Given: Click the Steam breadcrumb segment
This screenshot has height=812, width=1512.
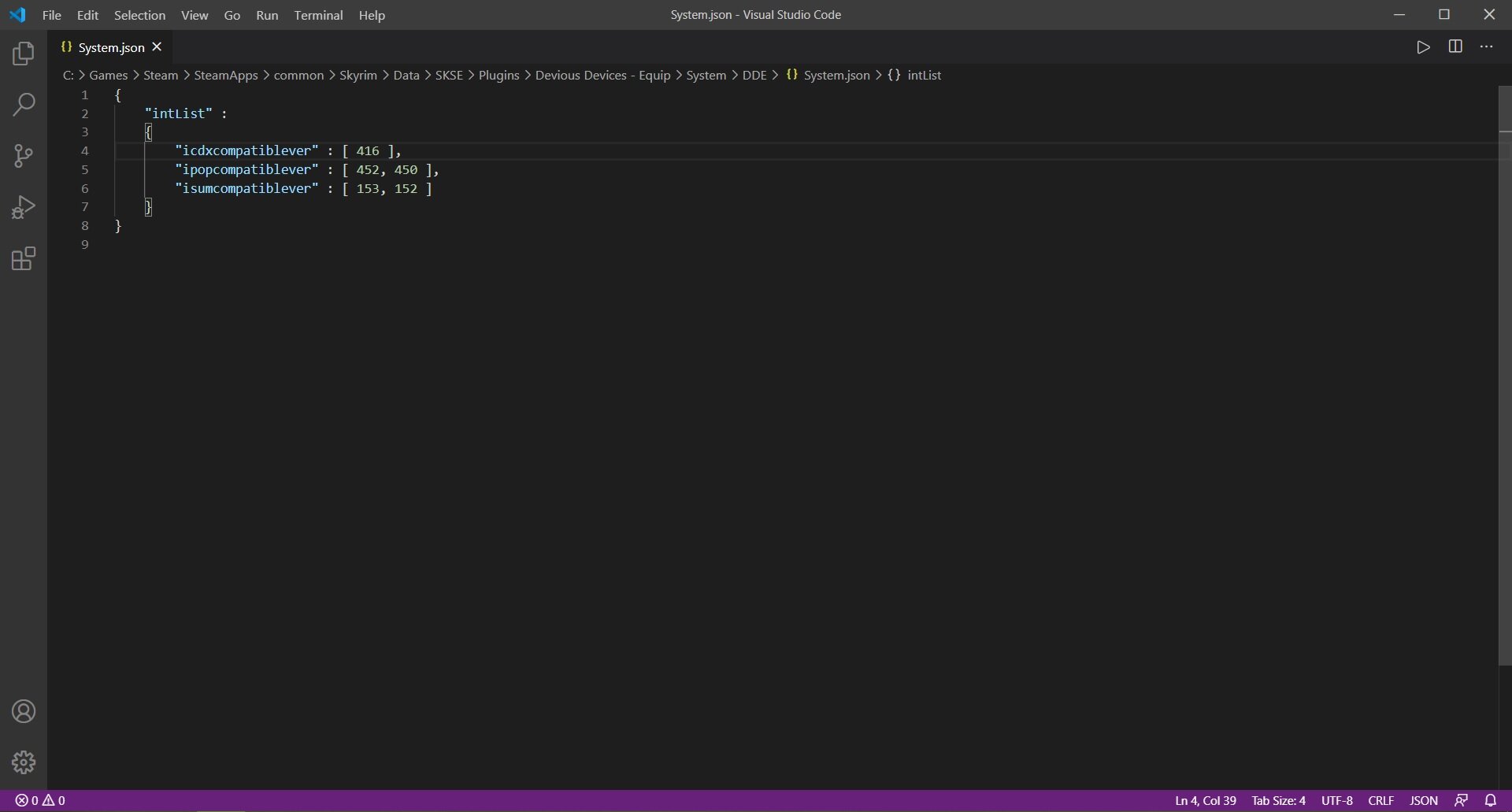Looking at the screenshot, I should click(x=161, y=75).
